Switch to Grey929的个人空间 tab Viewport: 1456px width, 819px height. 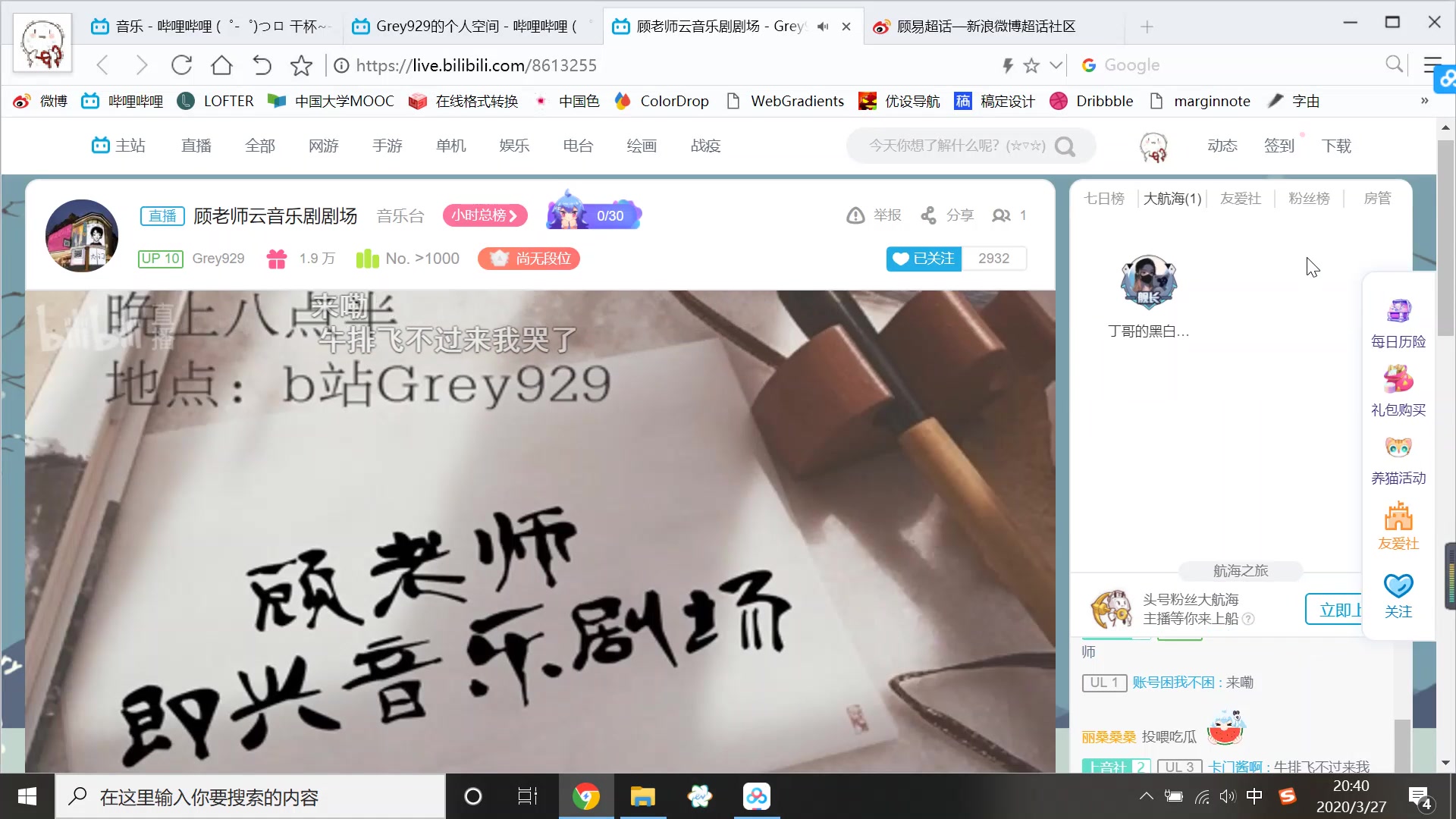coord(472,27)
